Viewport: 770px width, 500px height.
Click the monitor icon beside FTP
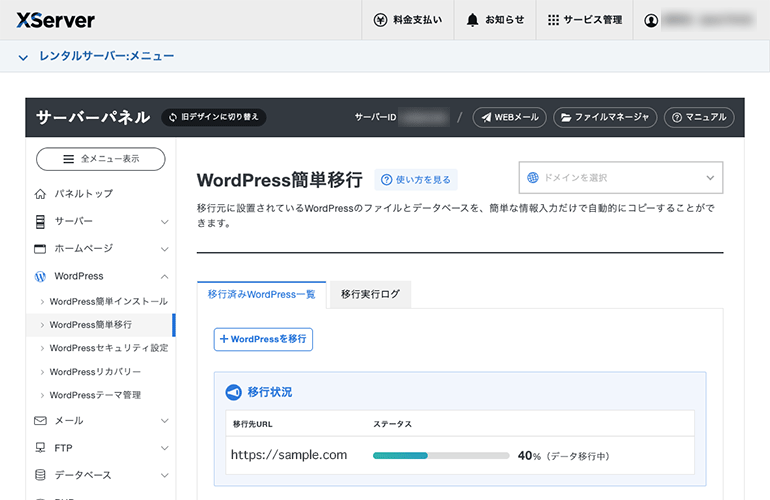(x=40, y=447)
